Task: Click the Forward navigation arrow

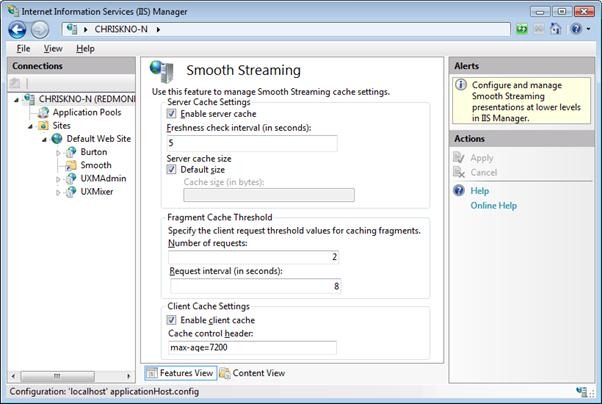Action: tap(40, 29)
